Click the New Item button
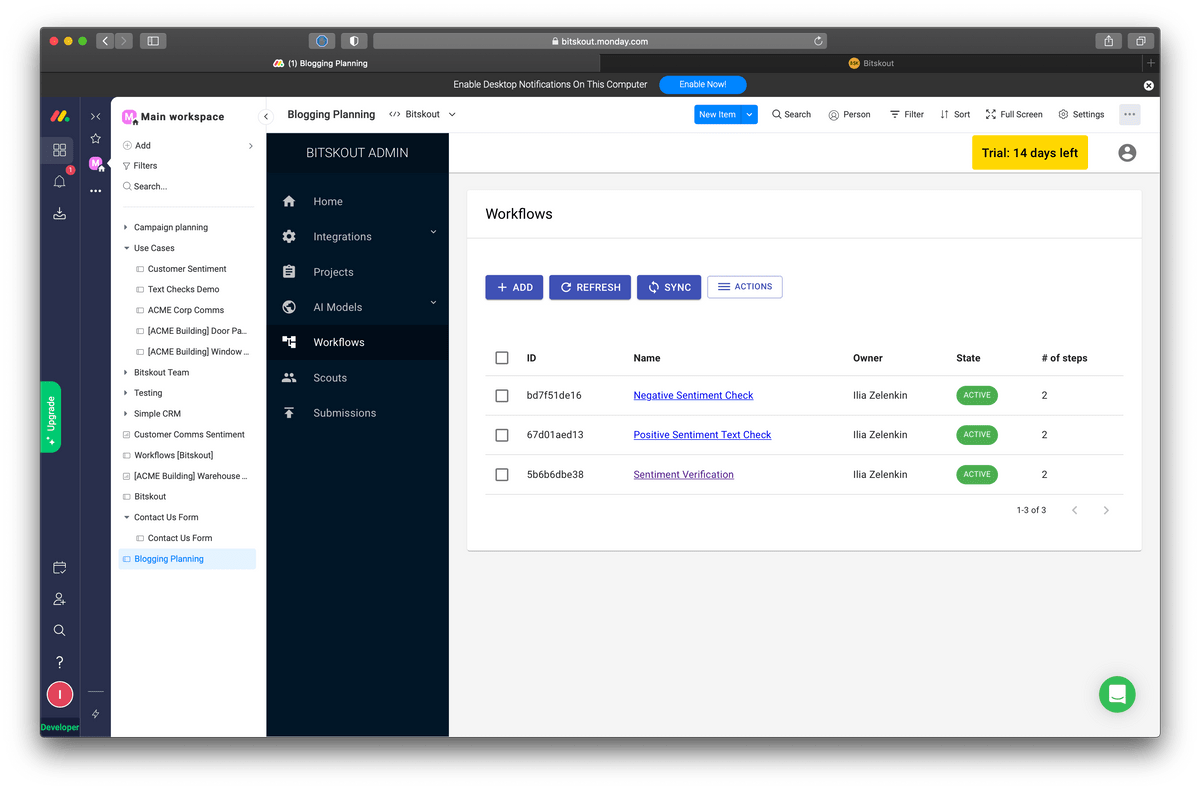 (717, 115)
